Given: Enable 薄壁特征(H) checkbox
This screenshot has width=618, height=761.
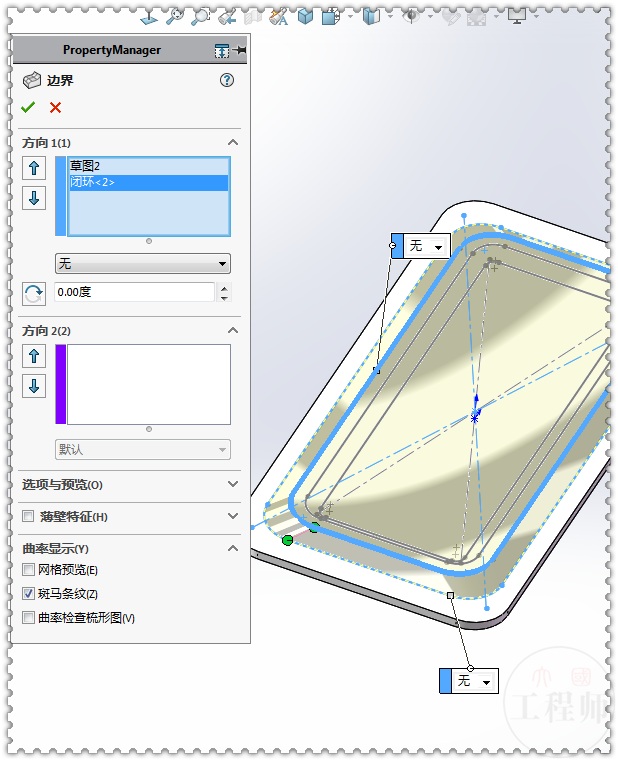Looking at the screenshot, I should point(28,516).
